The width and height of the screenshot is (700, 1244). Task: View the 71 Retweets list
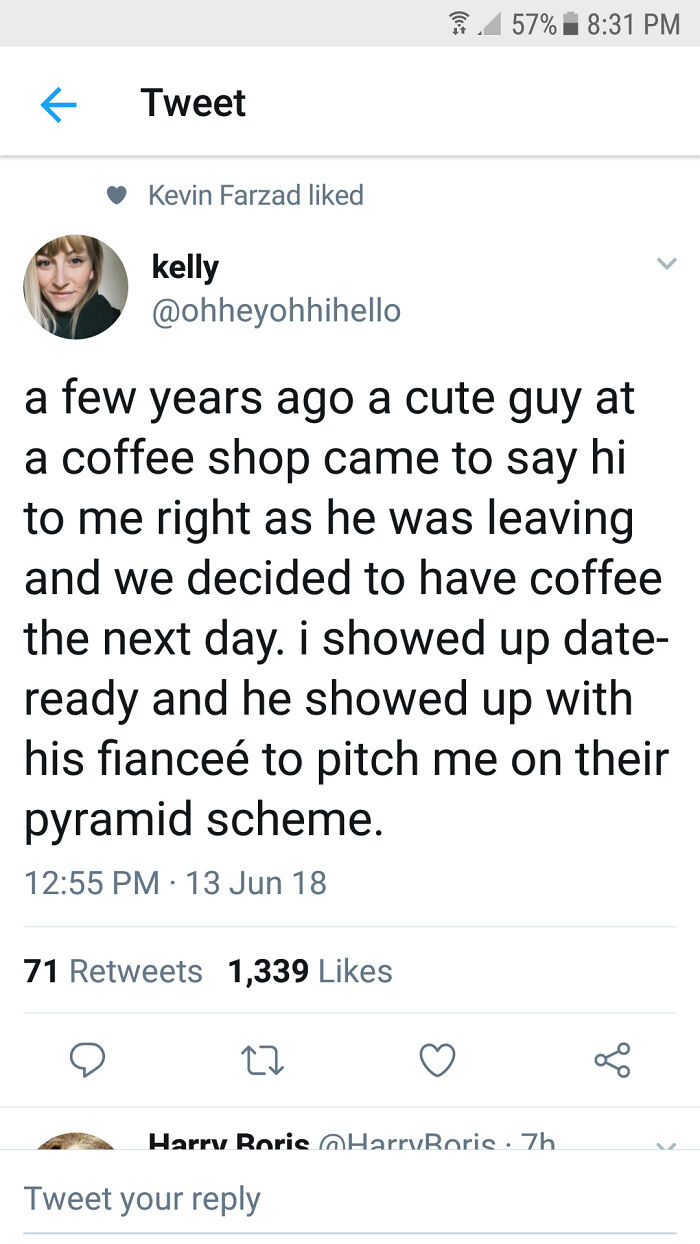point(113,970)
